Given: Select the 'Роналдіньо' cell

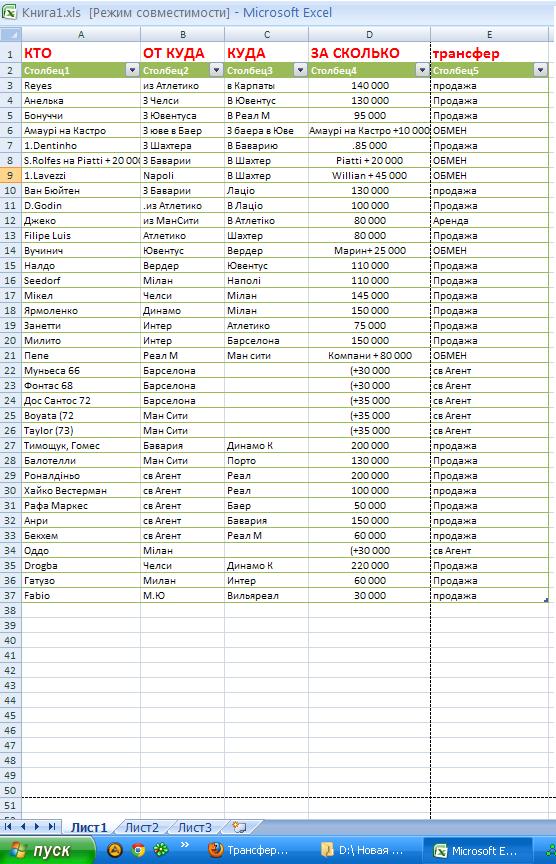Looking at the screenshot, I should [x=81, y=476].
